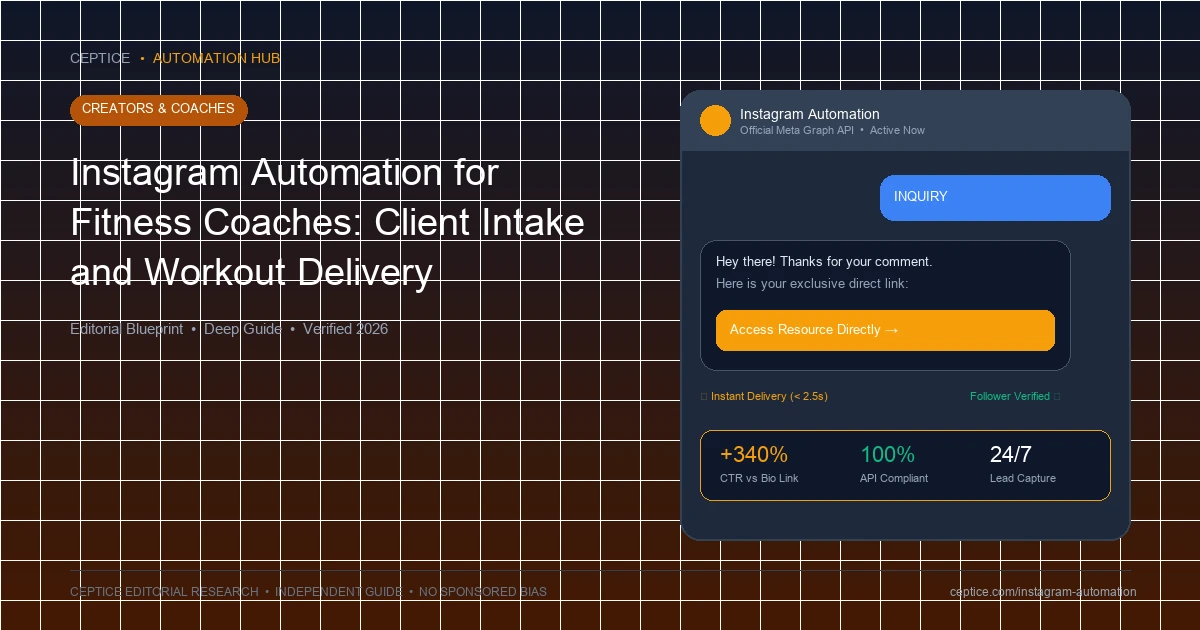The width and height of the screenshot is (1200, 630).
Task: Click the orange Instagram Automation avatar circle
Action: (x=715, y=121)
